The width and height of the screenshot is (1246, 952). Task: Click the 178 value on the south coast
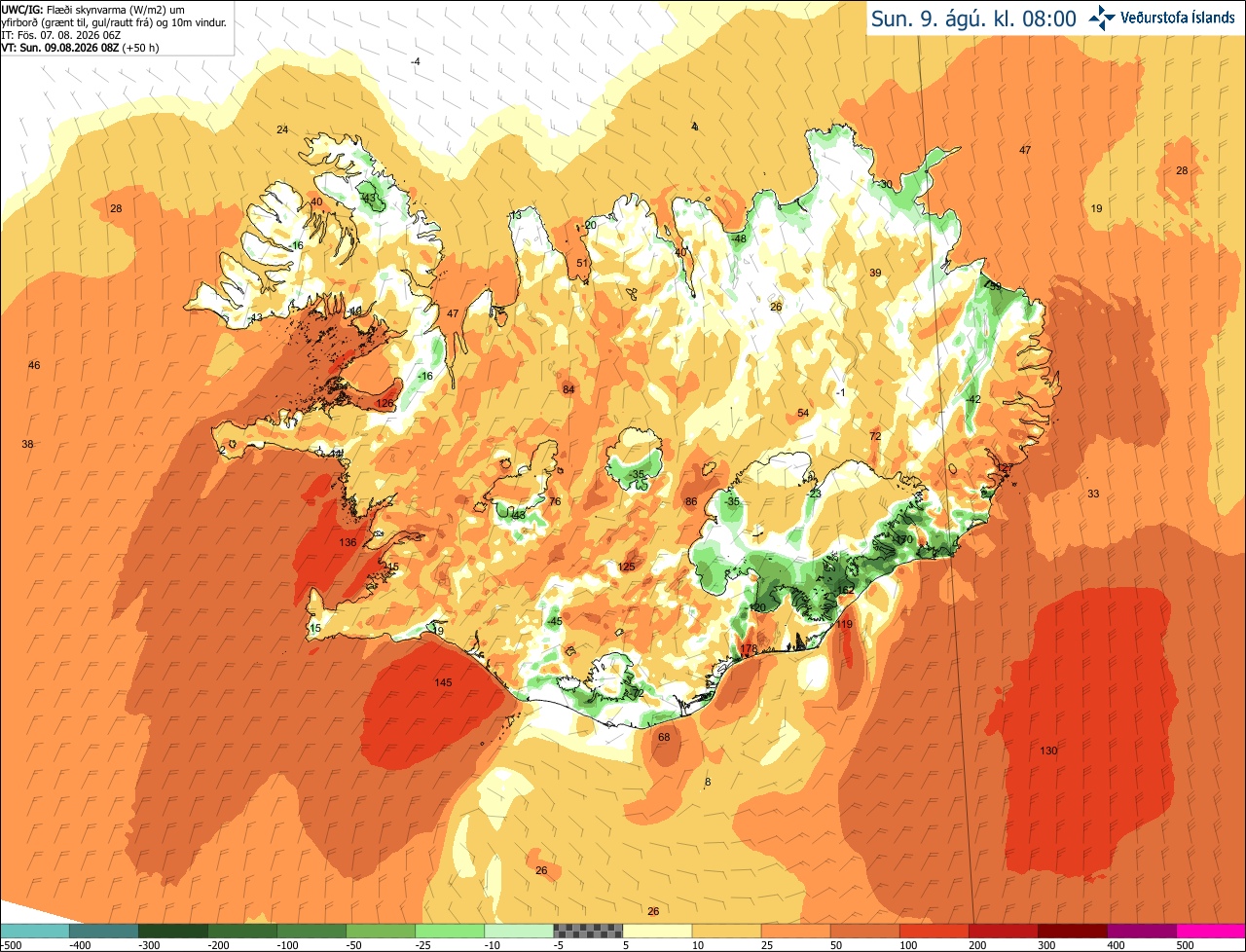tap(749, 649)
